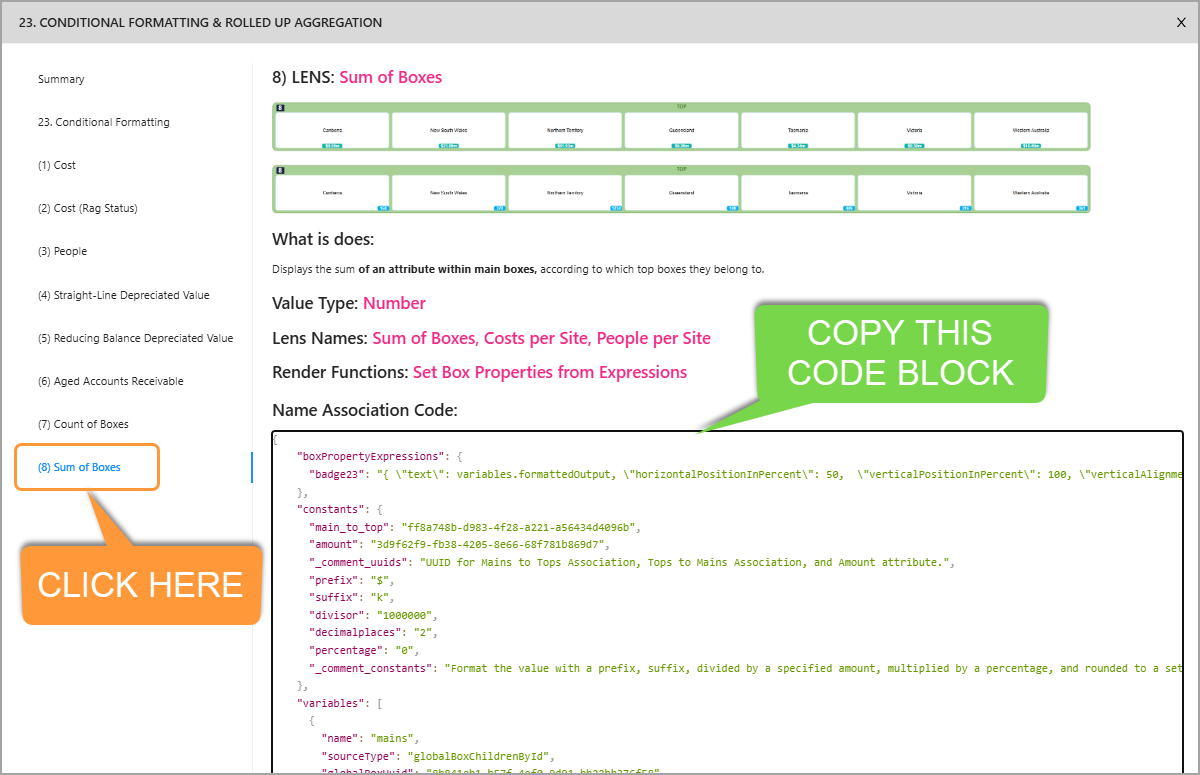
Task: Click the Tasmania box in second diagram
Action: [x=797, y=193]
